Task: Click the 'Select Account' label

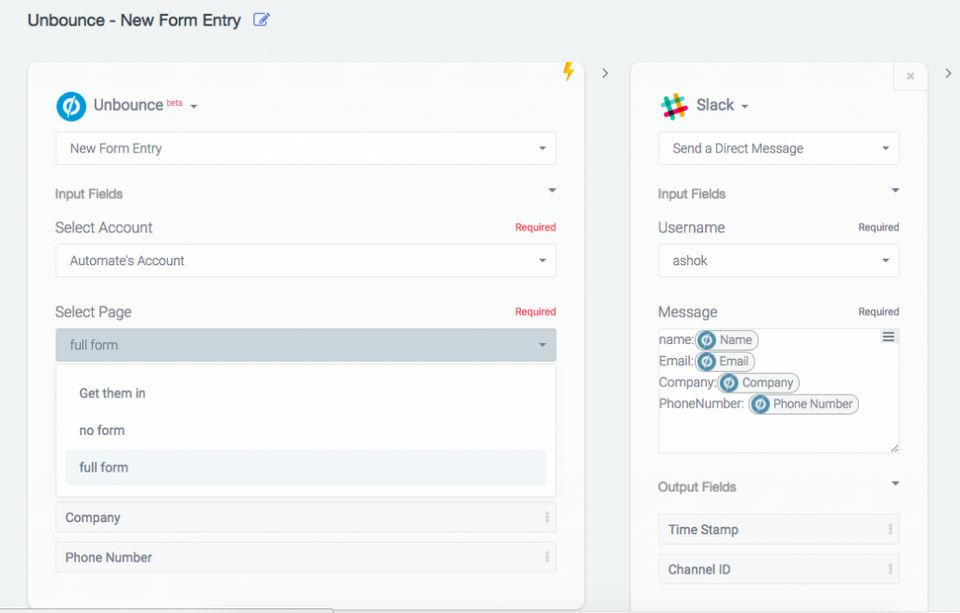Action: pyautogui.click(x=103, y=228)
